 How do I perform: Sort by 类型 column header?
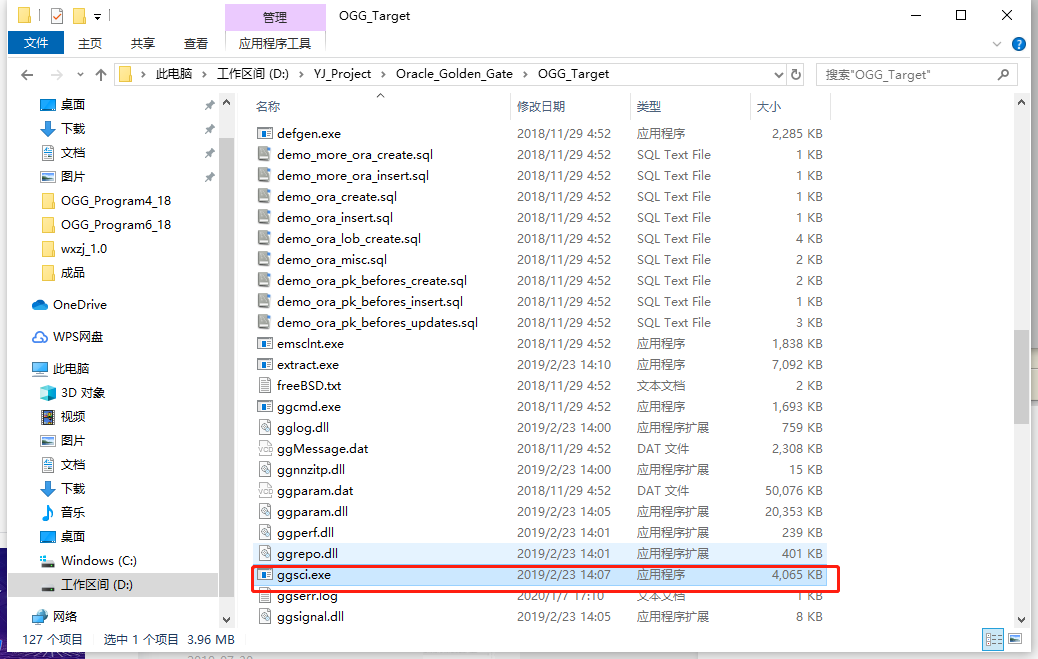[648, 107]
